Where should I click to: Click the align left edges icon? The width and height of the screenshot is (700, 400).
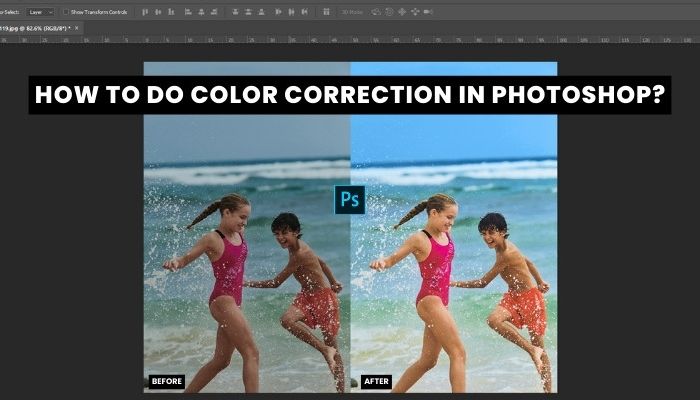point(188,12)
